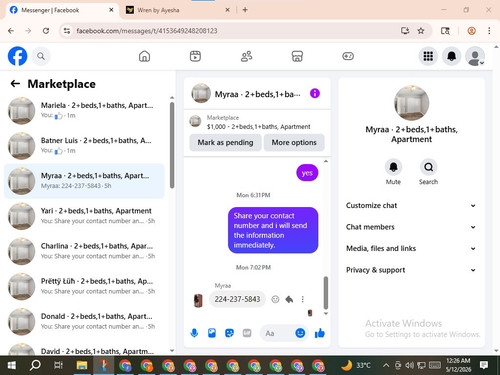The width and height of the screenshot is (500, 375).
Task: Choose a GIF icon in composer
Action: pos(247,333)
